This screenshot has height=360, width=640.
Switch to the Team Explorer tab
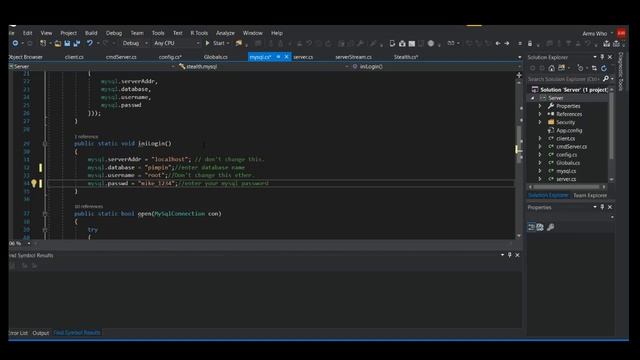point(590,196)
